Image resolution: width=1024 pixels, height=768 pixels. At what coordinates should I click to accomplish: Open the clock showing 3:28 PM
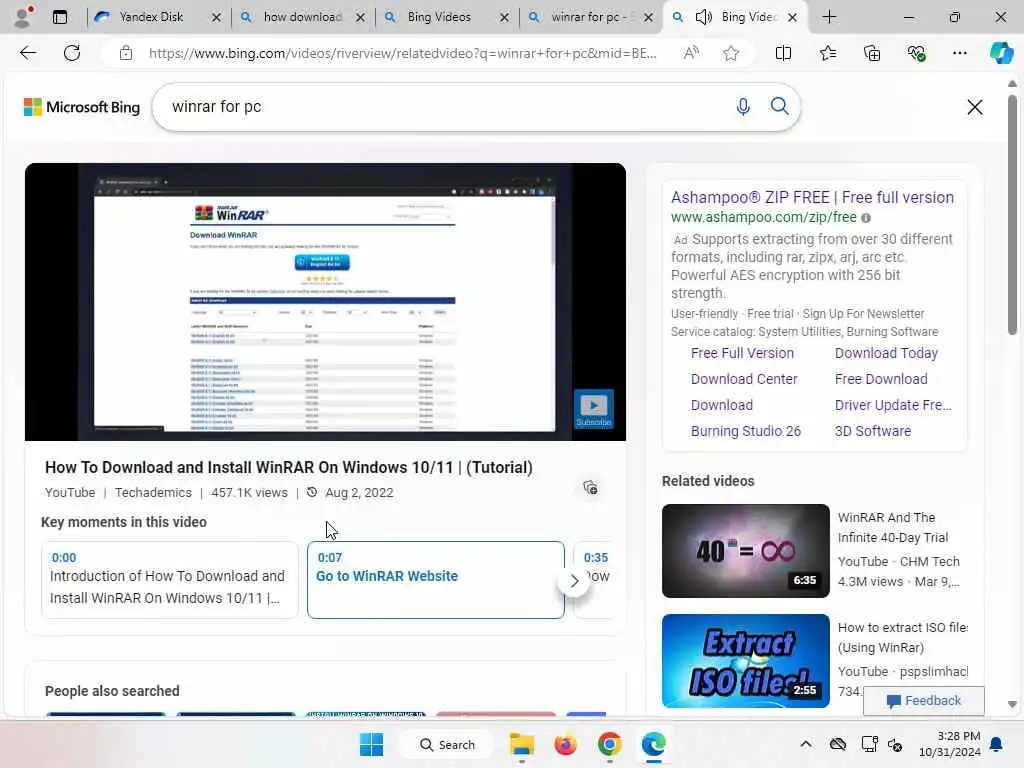pyautogui.click(x=950, y=744)
